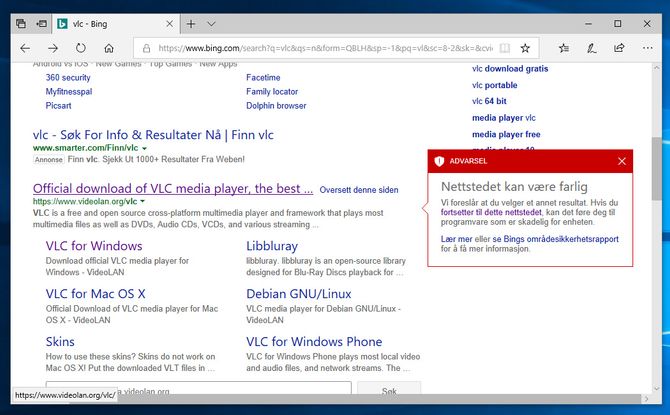Viewport: 670px width, 415px height.
Task: Open the Debian GNU/Linux sublink
Action: [299, 294]
